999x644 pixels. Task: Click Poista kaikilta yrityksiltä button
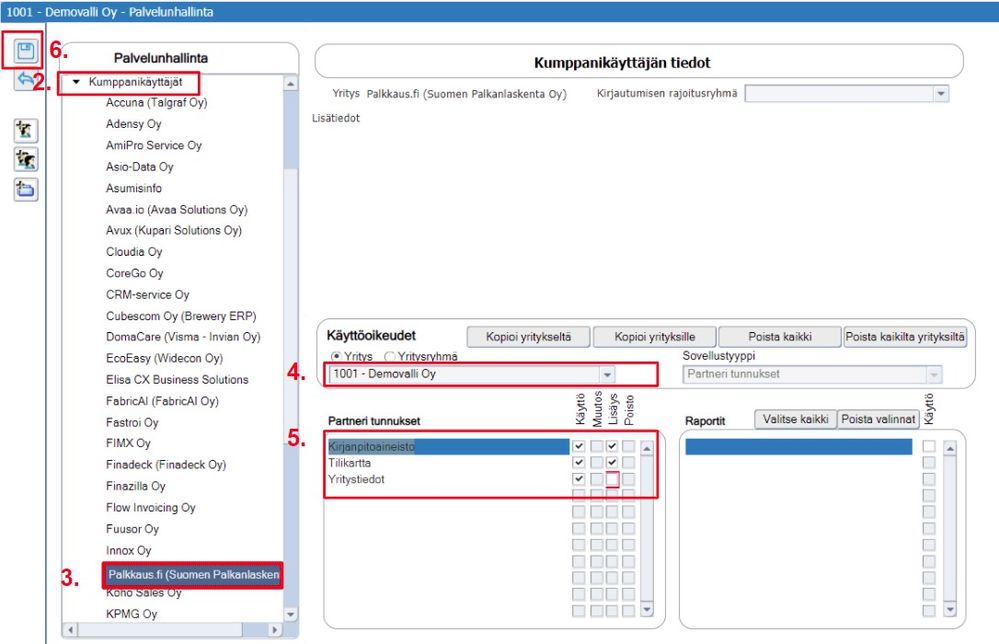tap(905, 336)
